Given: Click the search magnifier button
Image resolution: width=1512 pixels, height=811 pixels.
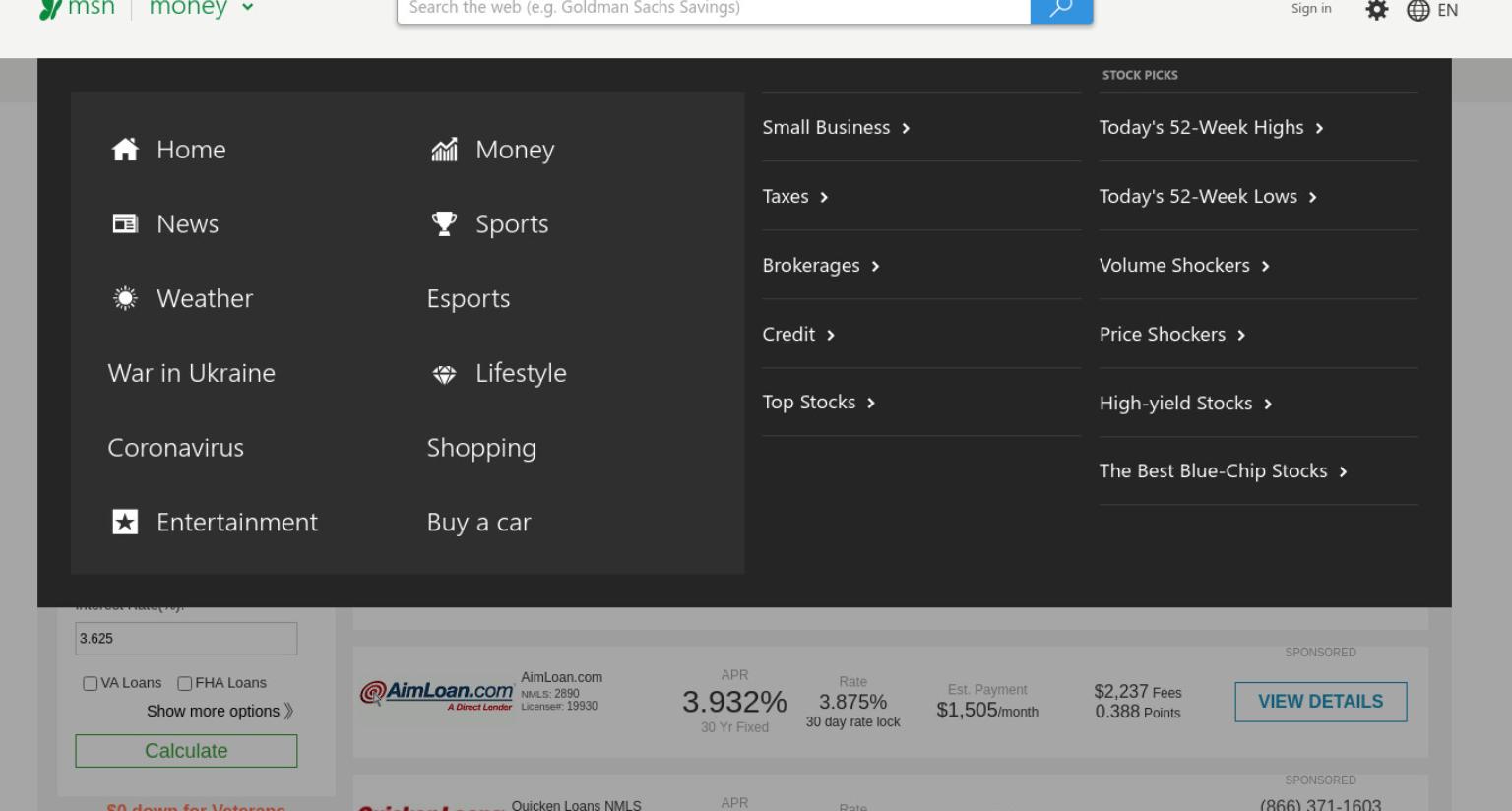Looking at the screenshot, I should click(x=1061, y=9).
